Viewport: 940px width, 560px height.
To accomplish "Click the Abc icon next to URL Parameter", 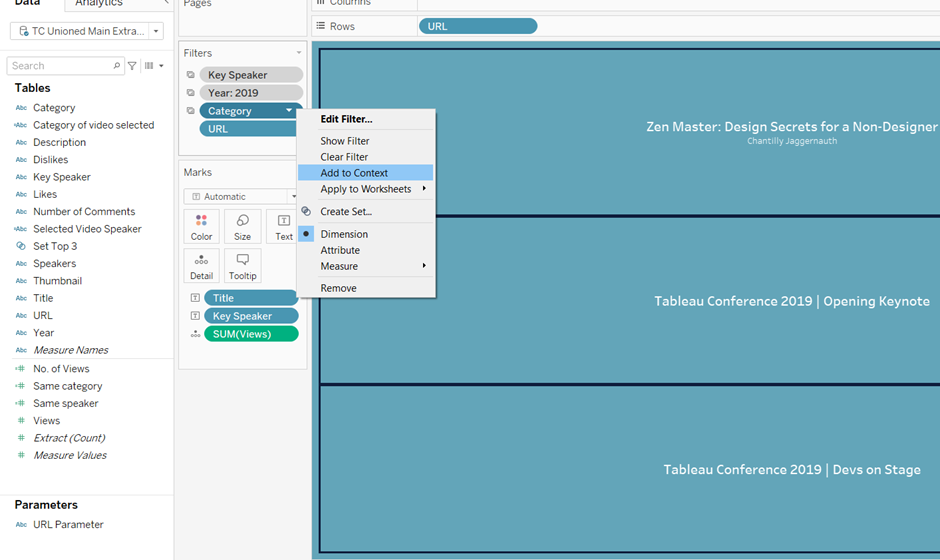I will pyautogui.click(x=21, y=525).
